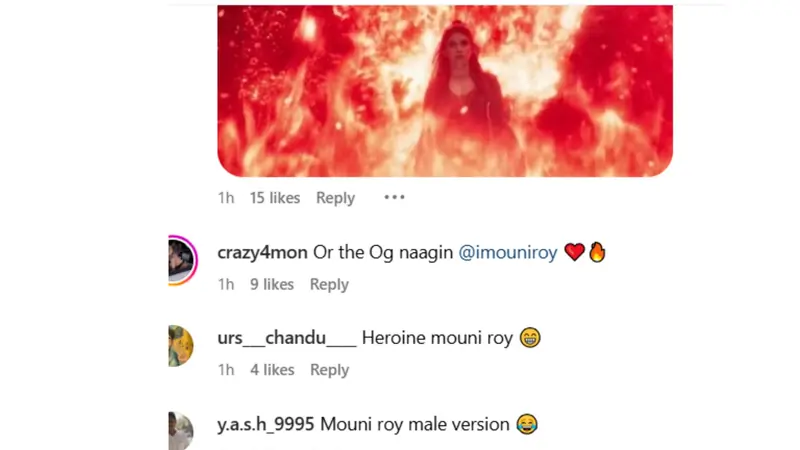The width and height of the screenshot is (800, 450).
Task: View the 9 likes on crazy4mon's comment
Action: [271, 284]
